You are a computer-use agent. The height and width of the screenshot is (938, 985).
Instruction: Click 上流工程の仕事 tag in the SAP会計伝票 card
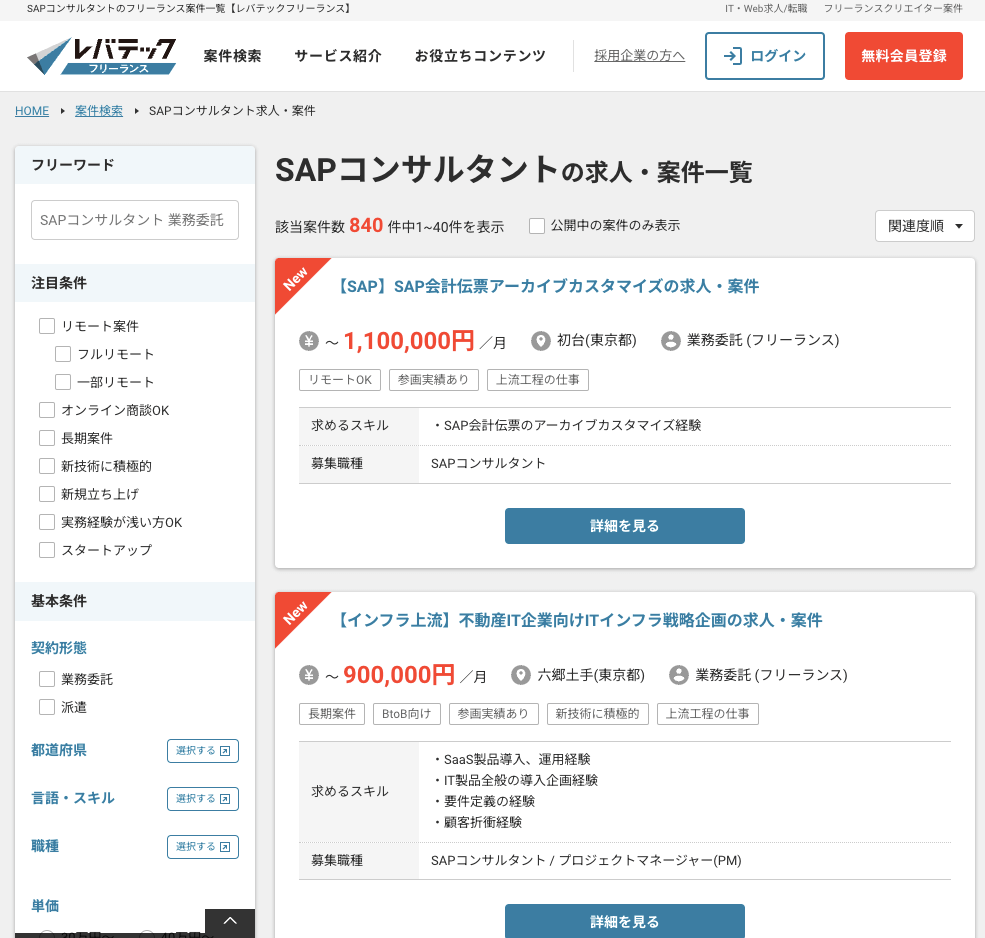(x=538, y=380)
